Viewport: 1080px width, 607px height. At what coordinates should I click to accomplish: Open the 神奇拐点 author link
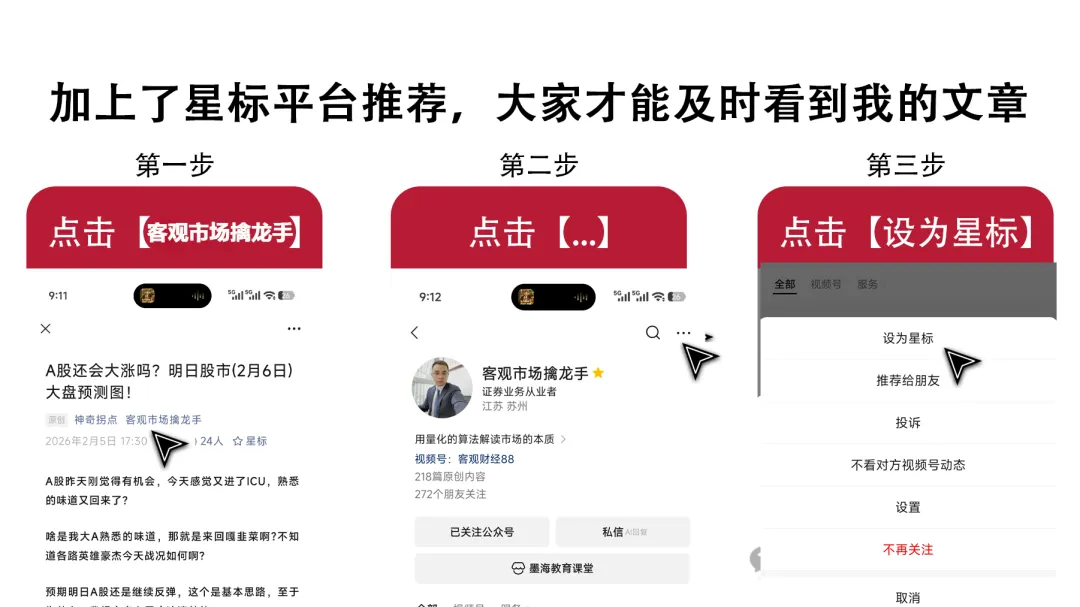click(96, 420)
